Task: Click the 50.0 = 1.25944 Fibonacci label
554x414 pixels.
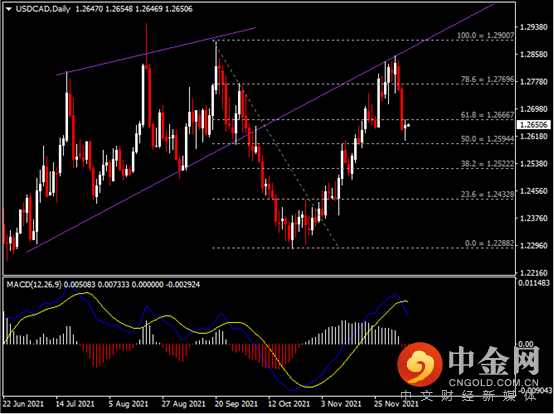Action: tap(487, 139)
